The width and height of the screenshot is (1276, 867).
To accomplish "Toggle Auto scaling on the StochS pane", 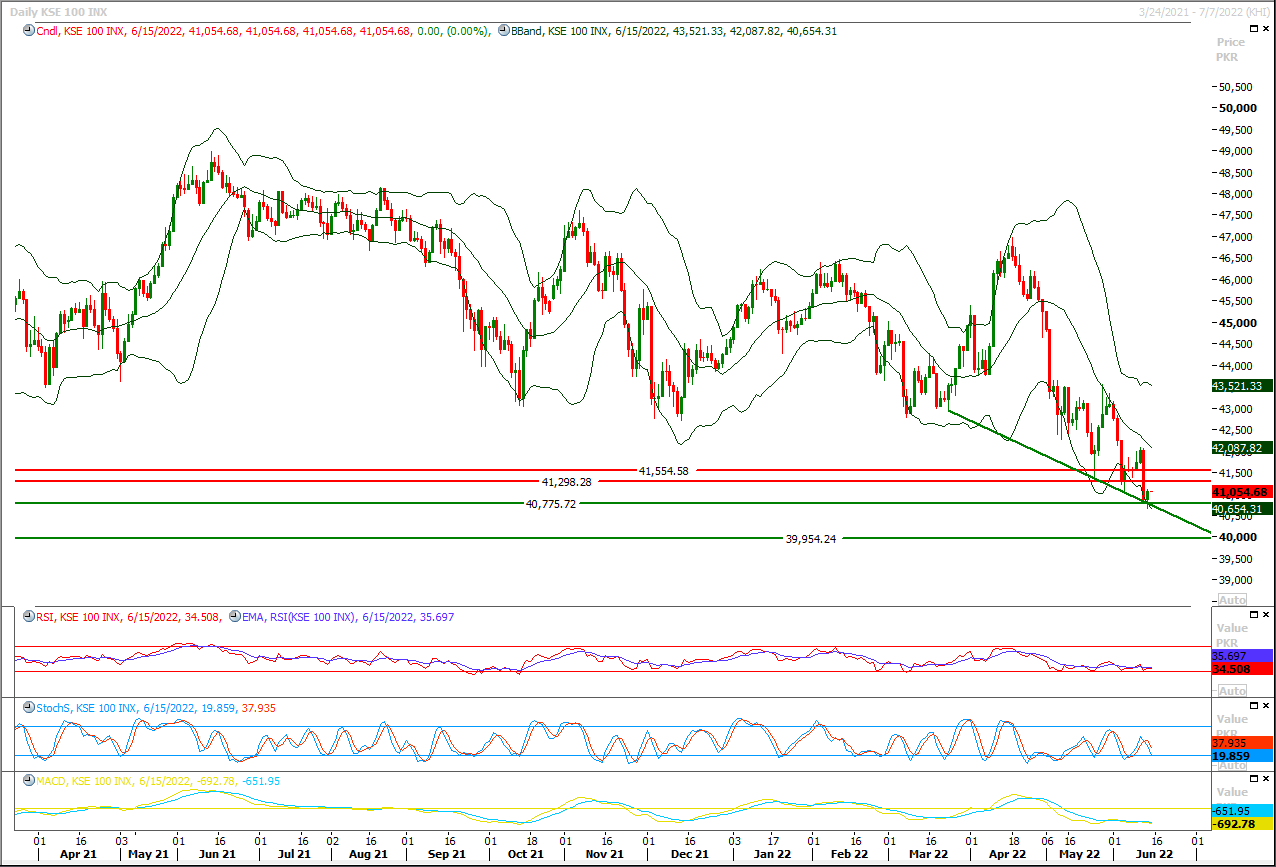I will coord(1232,765).
